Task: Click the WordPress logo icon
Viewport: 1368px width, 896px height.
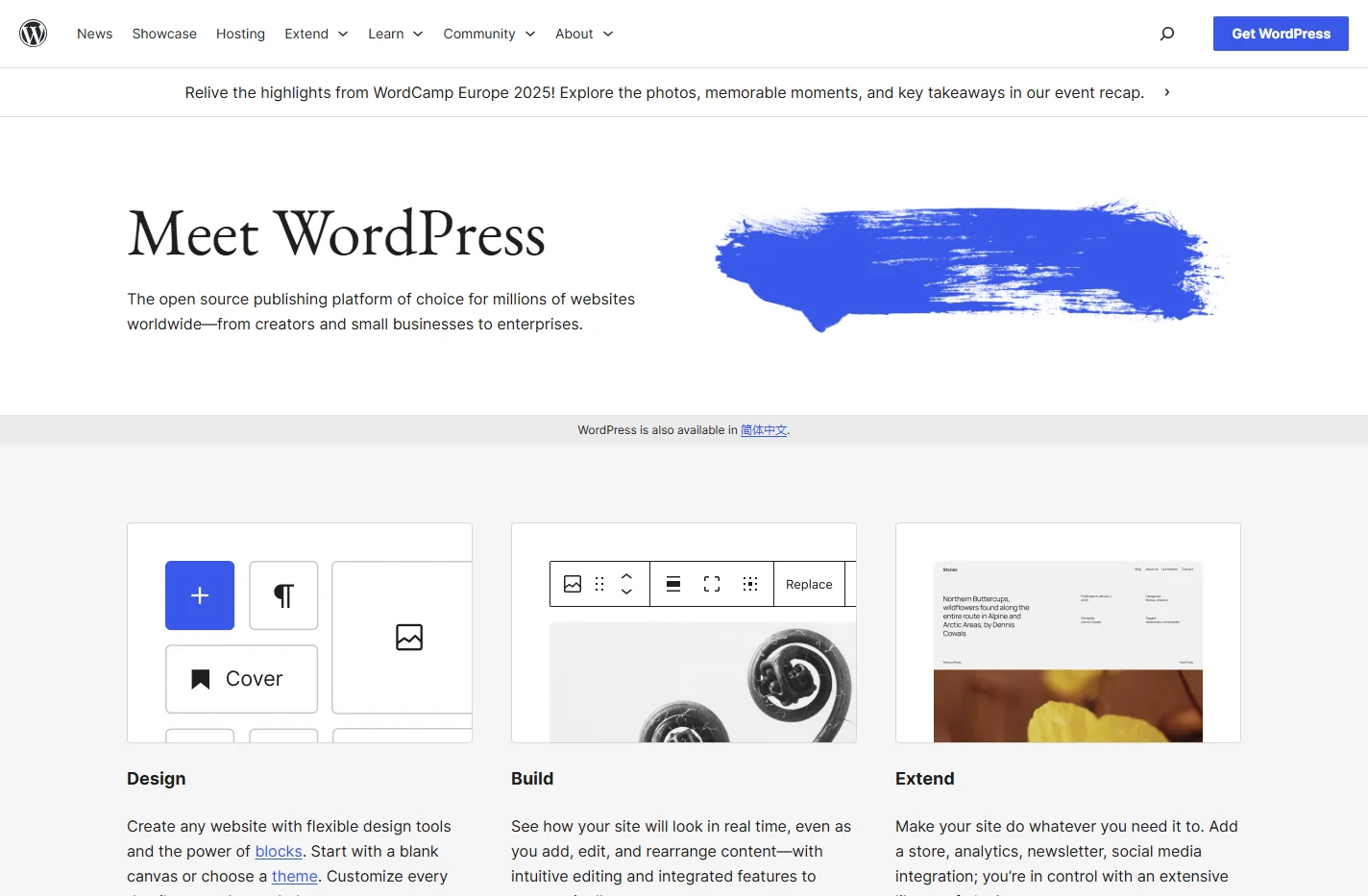Action: pyautogui.click(x=34, y=34)
